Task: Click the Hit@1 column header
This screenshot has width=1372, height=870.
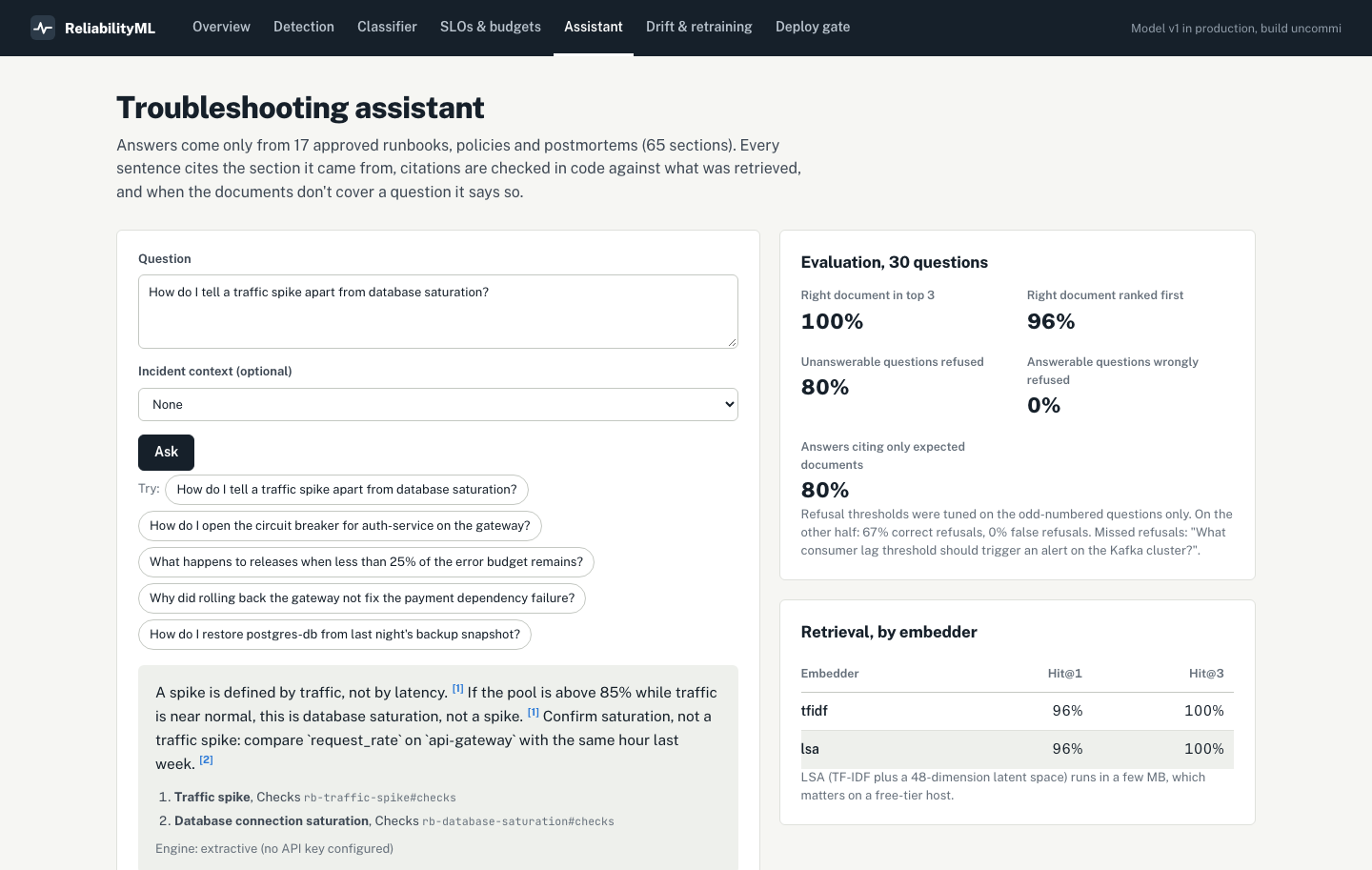Action: [x=1065, y=673]
